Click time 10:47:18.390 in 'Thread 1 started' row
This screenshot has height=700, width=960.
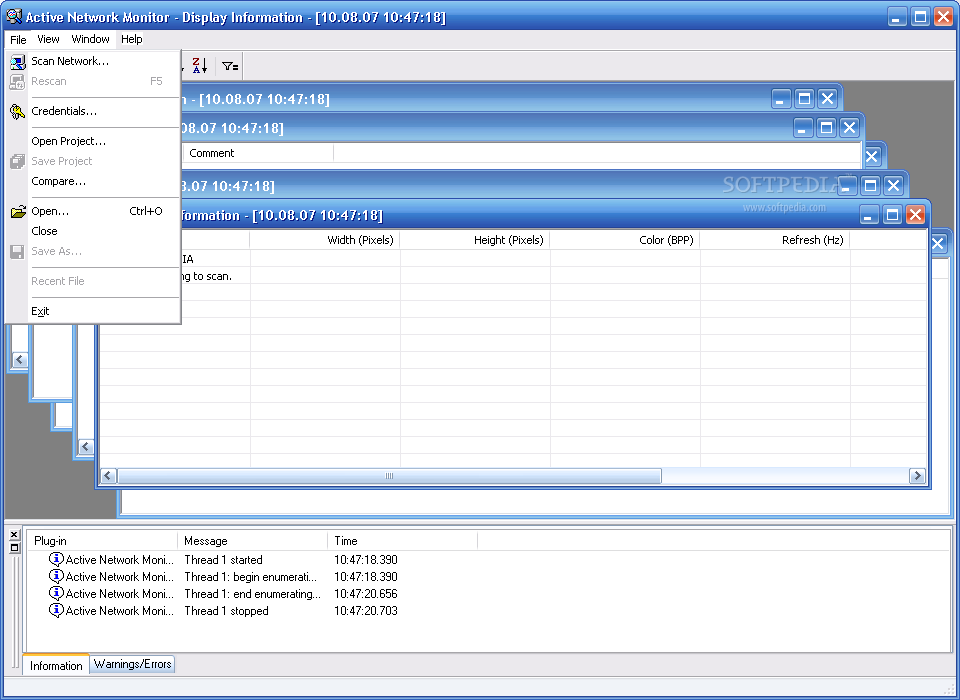point(366,560)
